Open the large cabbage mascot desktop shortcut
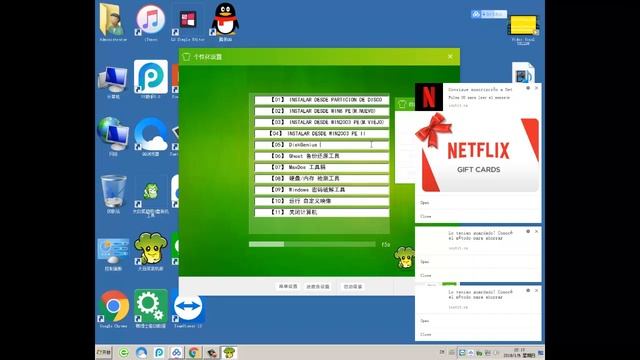Screen dimensions: 640x360 151,251
